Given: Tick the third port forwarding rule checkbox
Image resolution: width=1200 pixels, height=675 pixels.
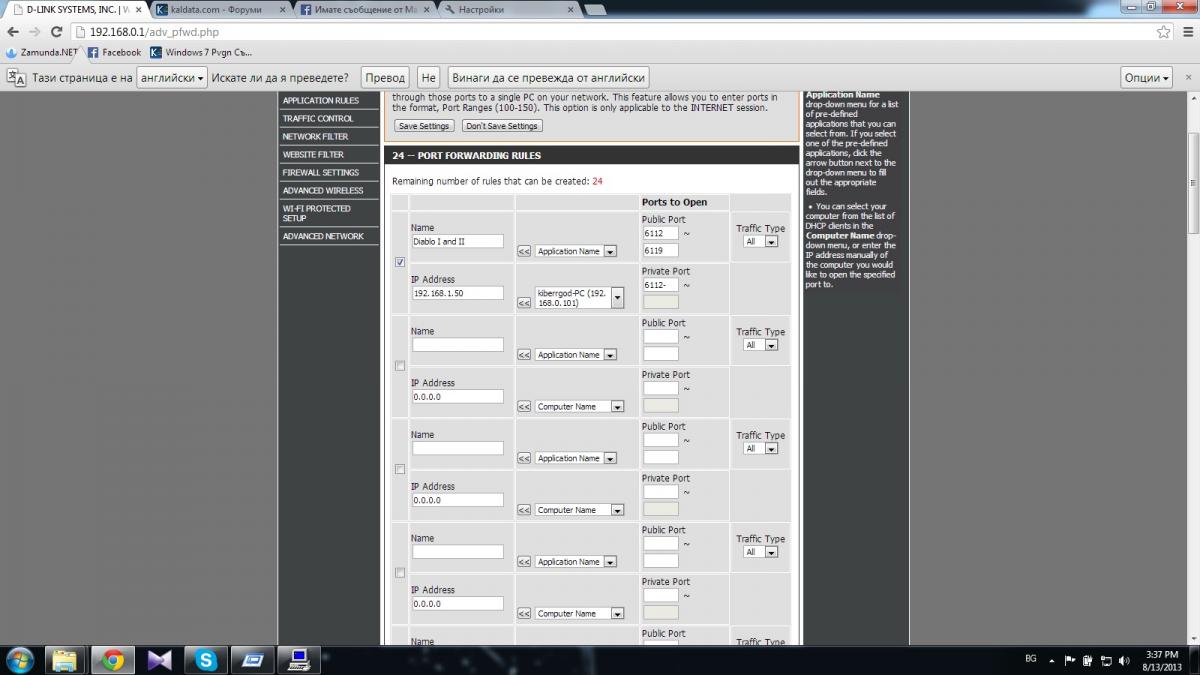Looking at the screenshot, I should [x=400, y=469].
